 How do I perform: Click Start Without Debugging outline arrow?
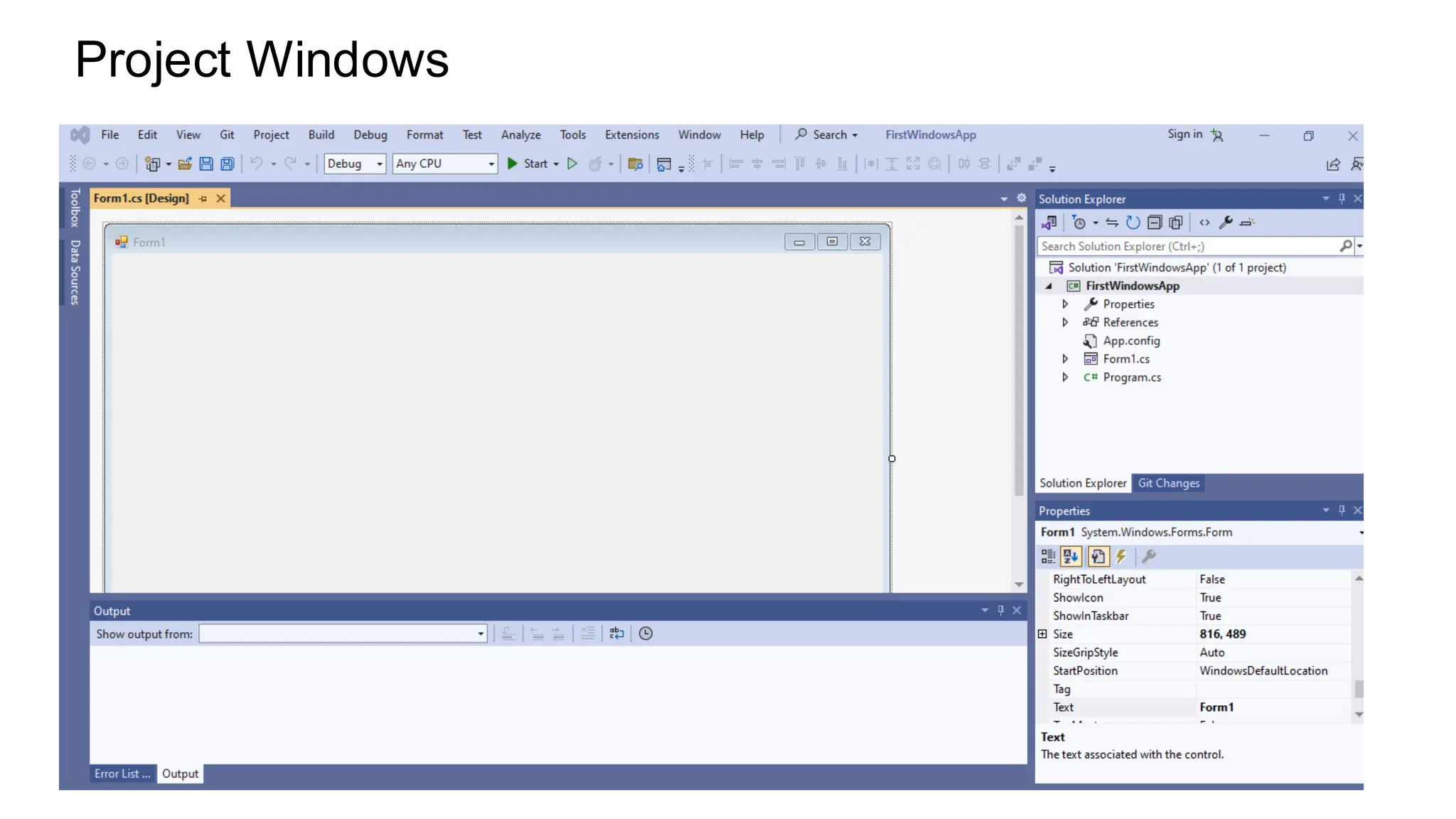(572, 164)
